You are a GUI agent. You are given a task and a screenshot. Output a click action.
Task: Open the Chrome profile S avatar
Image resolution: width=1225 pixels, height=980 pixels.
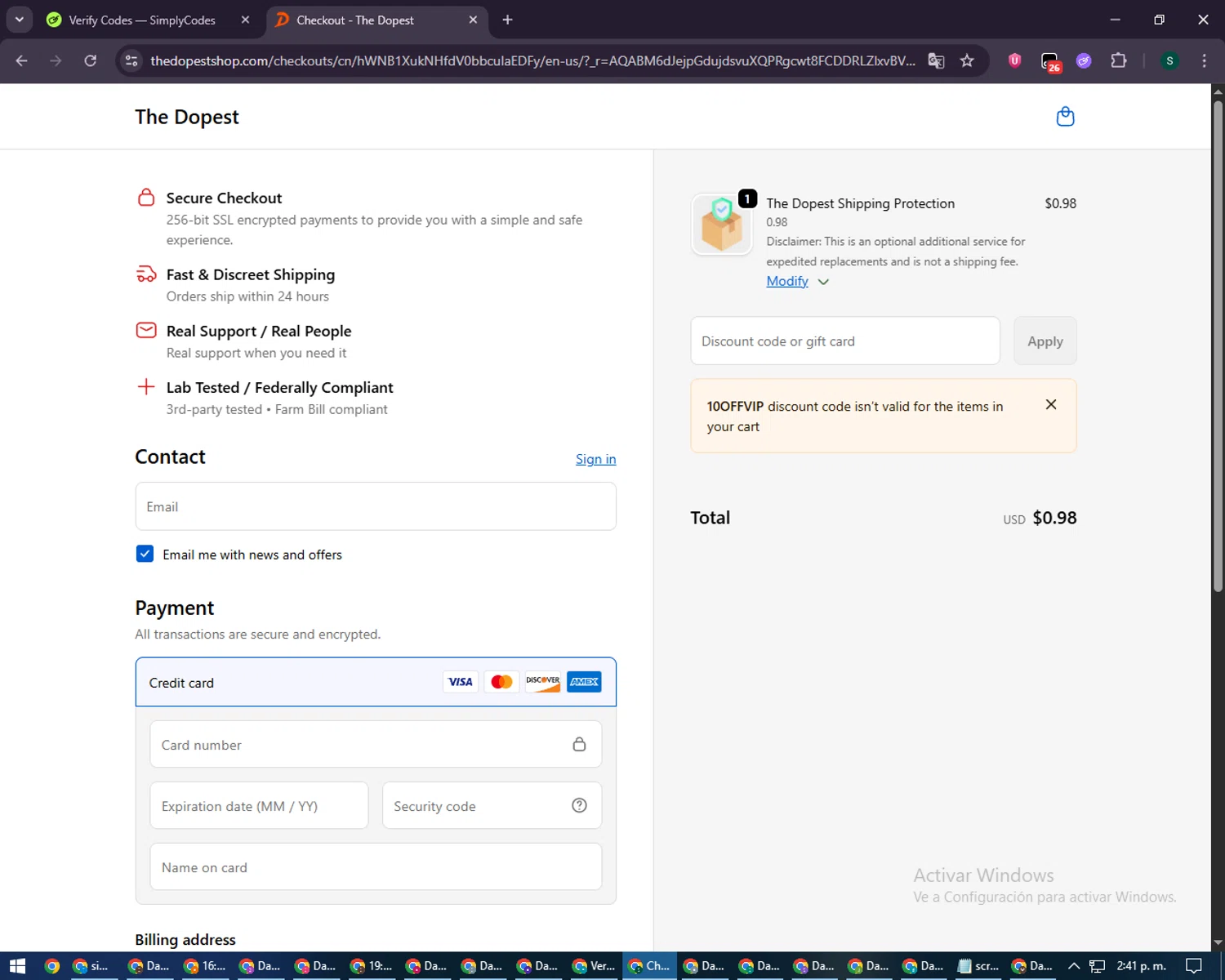tap(1169, 60)
